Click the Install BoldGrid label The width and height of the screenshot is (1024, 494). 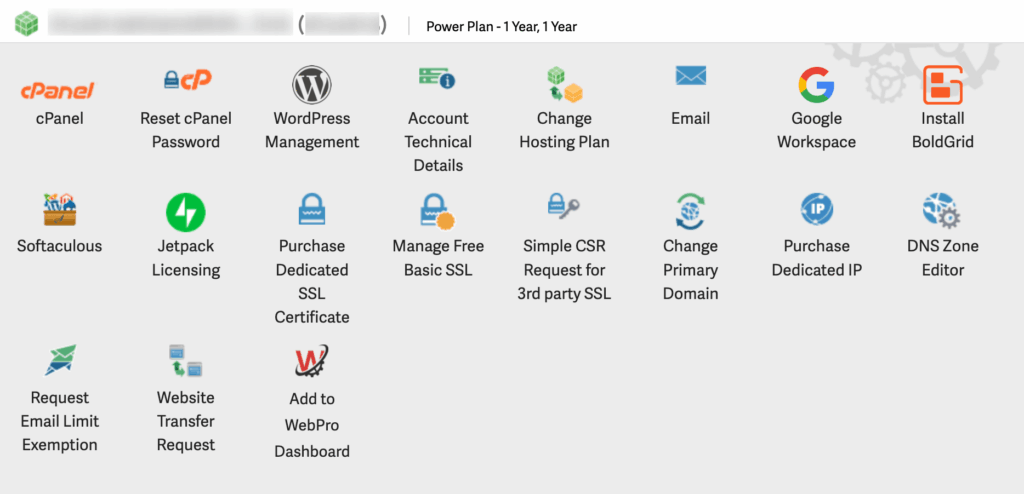pos(943,130)
